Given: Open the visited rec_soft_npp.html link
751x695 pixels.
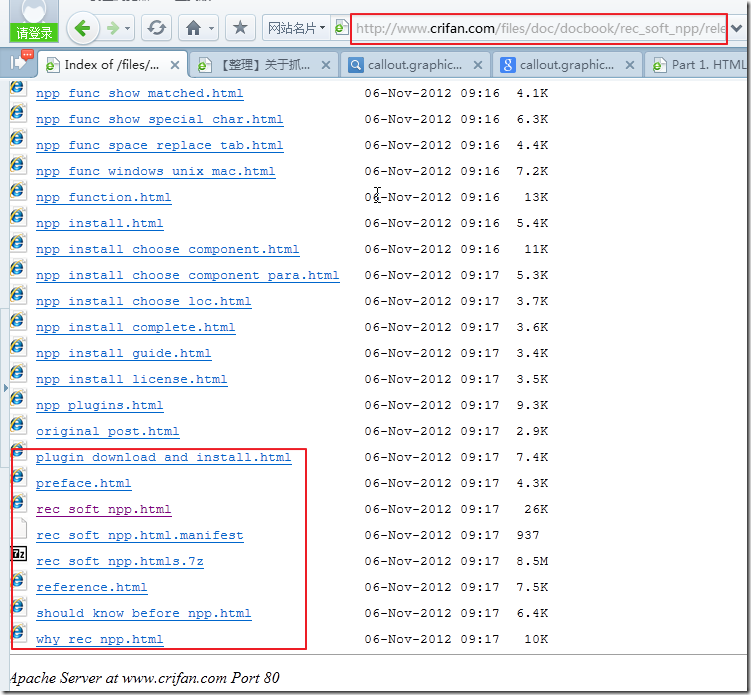Looking at the screenshot, I should coord(103,509).
